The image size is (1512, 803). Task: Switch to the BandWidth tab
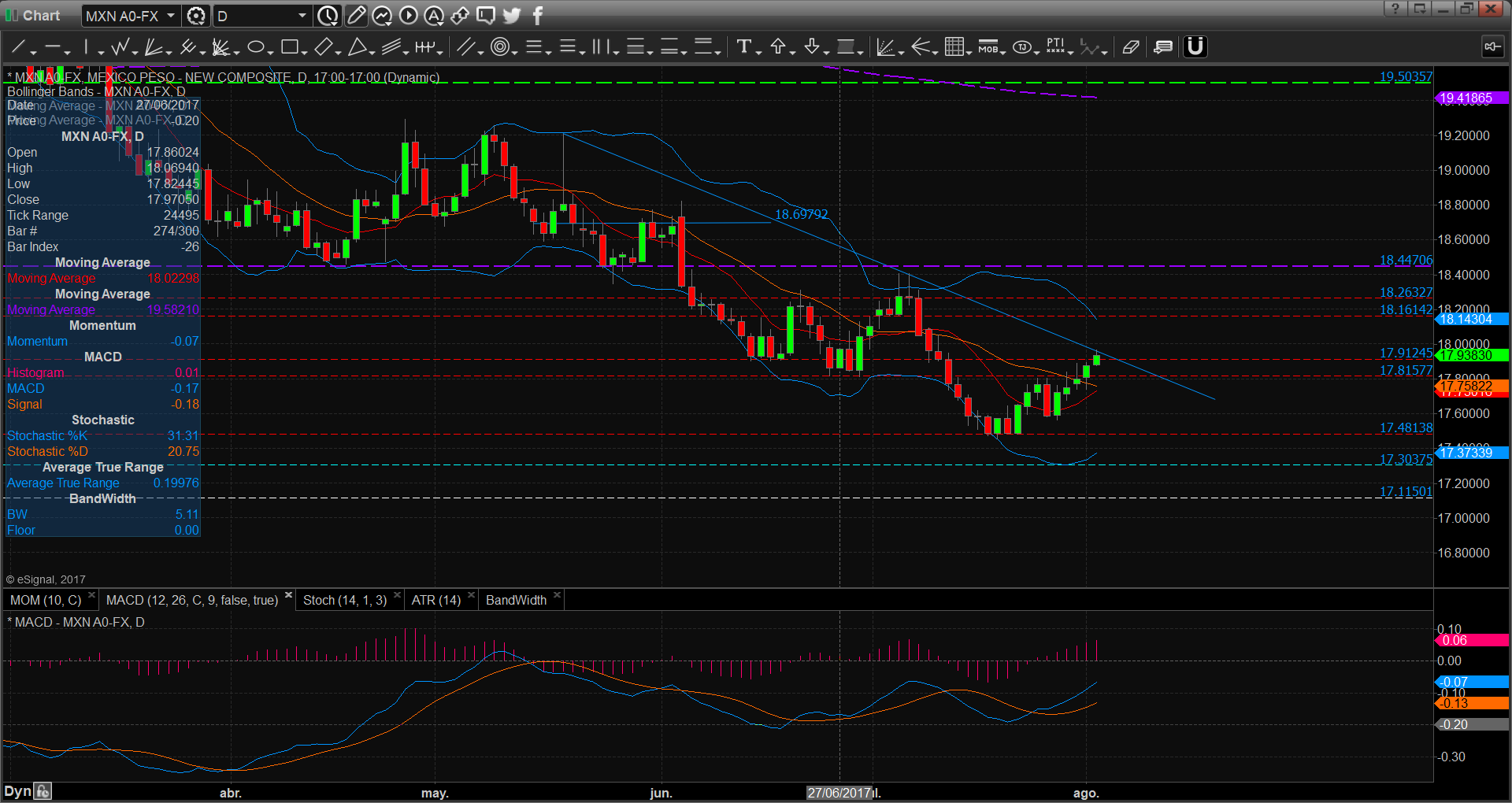point(516,600)
